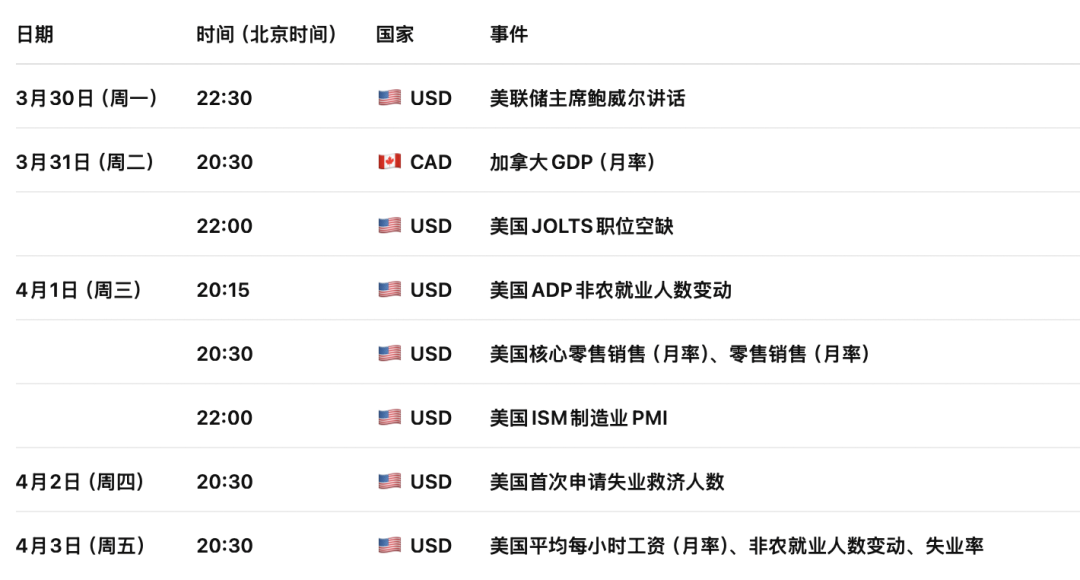Click the 4月3日（周五）date cell
1080x580 pixels.
coord(81,546)
